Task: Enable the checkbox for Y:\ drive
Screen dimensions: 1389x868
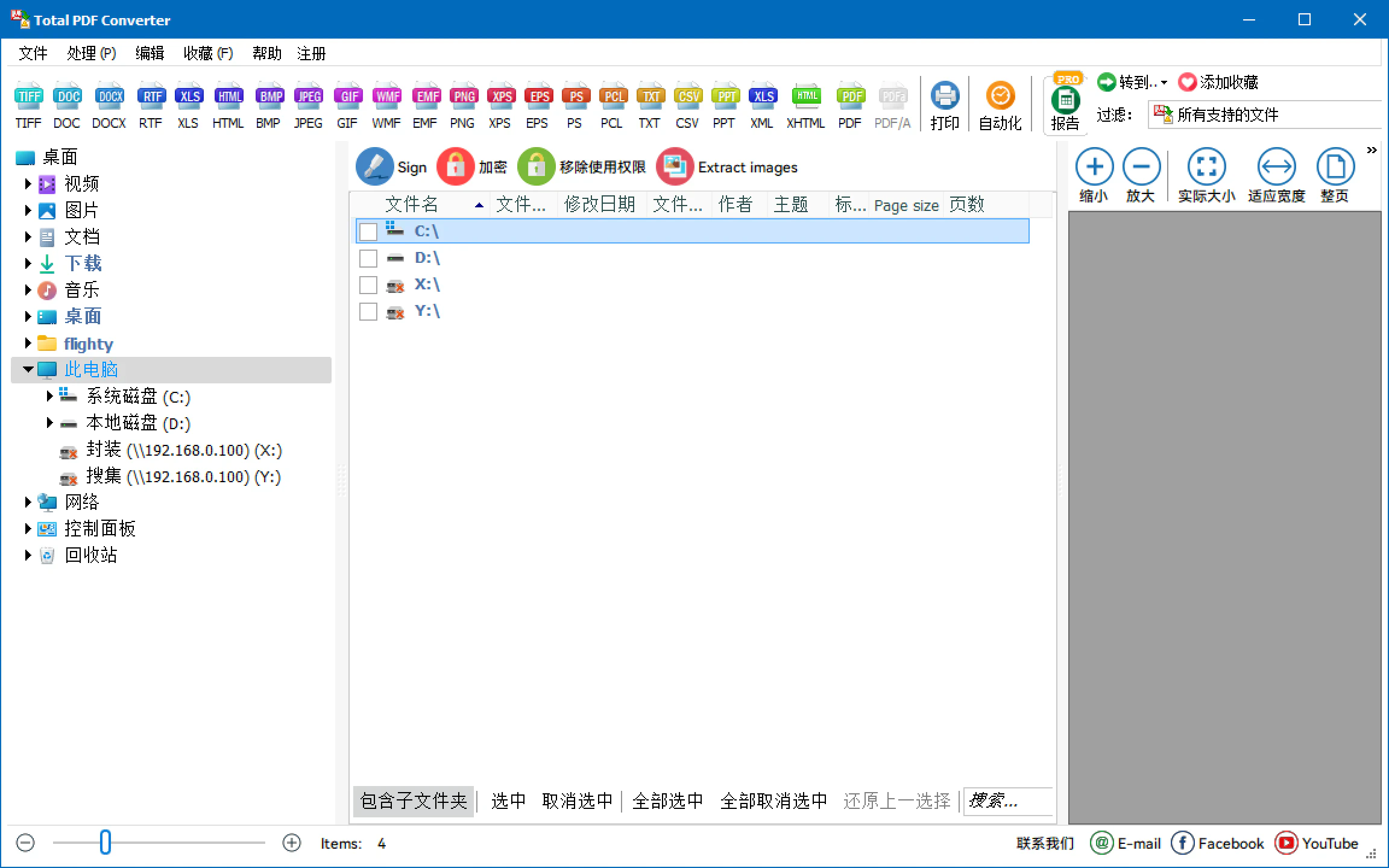Action: [368, 312]
